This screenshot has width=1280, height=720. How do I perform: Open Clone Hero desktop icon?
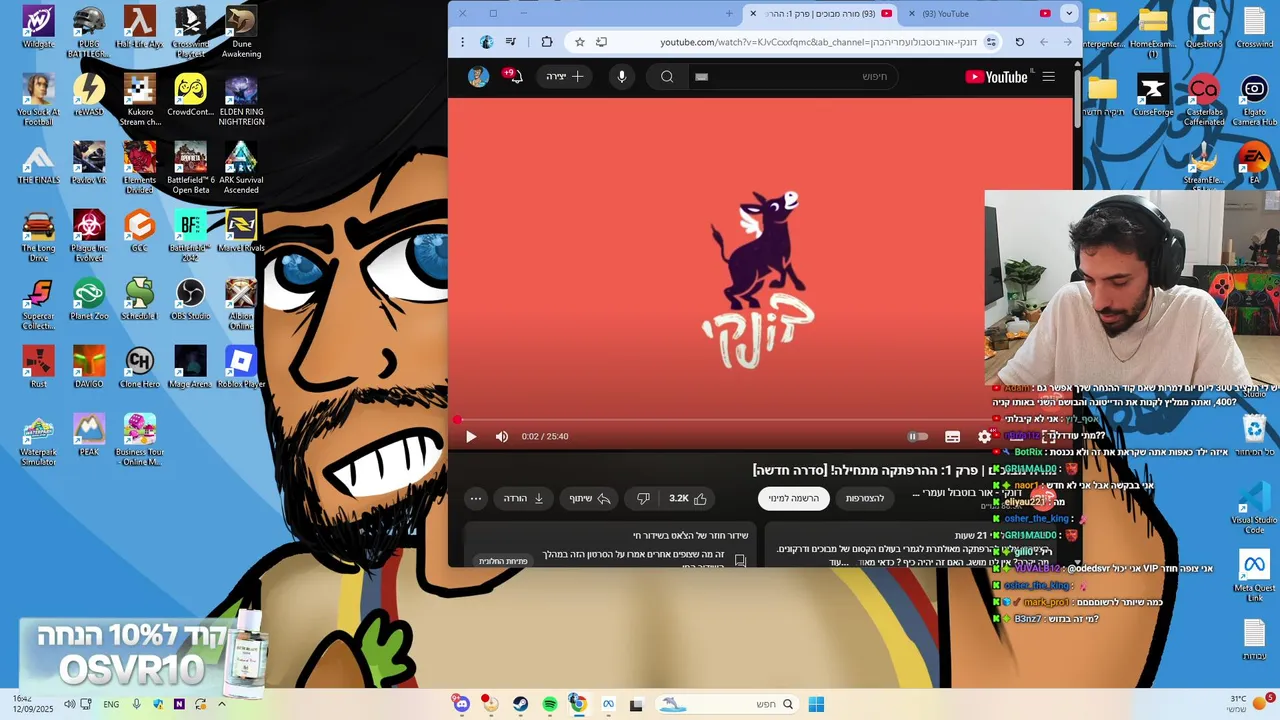tap(139, 366)
